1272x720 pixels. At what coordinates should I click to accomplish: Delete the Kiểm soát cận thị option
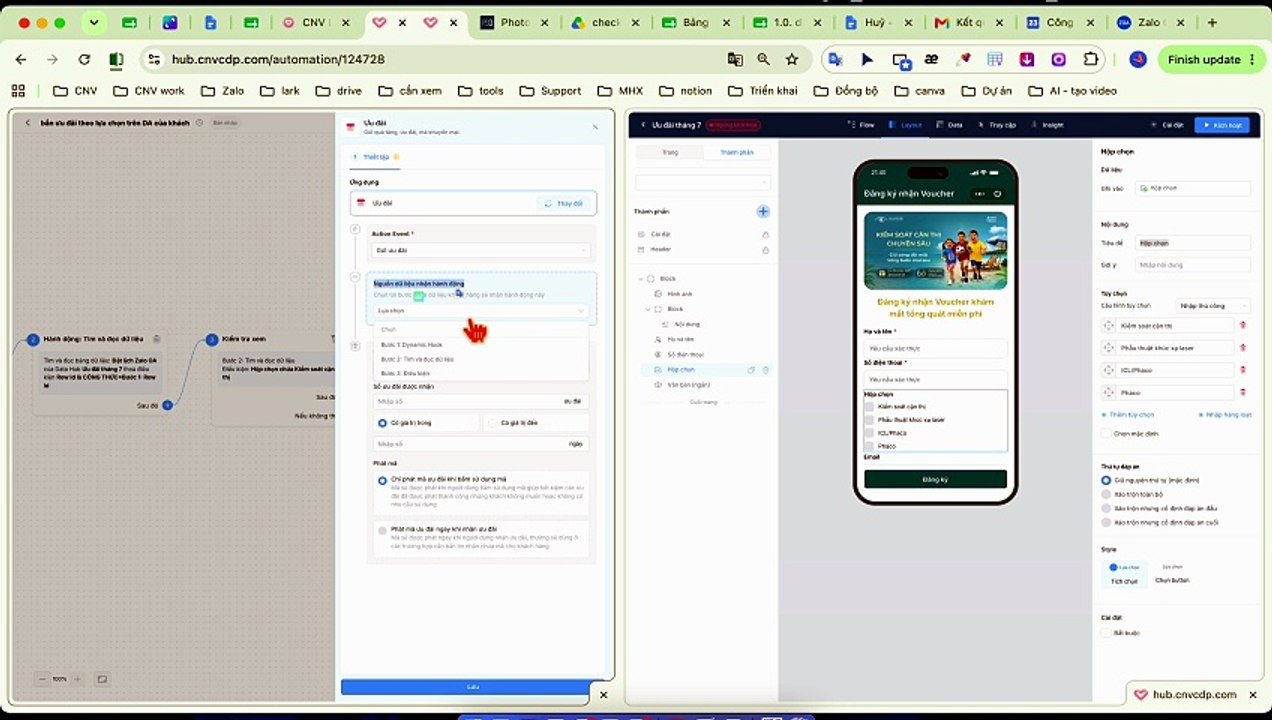click(x=1243, y=325)
